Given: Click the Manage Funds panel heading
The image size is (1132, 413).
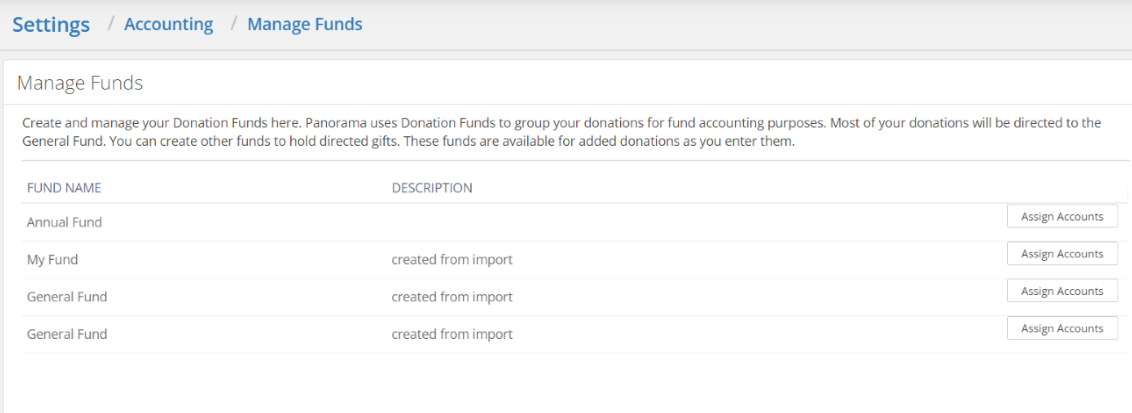Looking at the screenshot, I should tap(79, 84).
